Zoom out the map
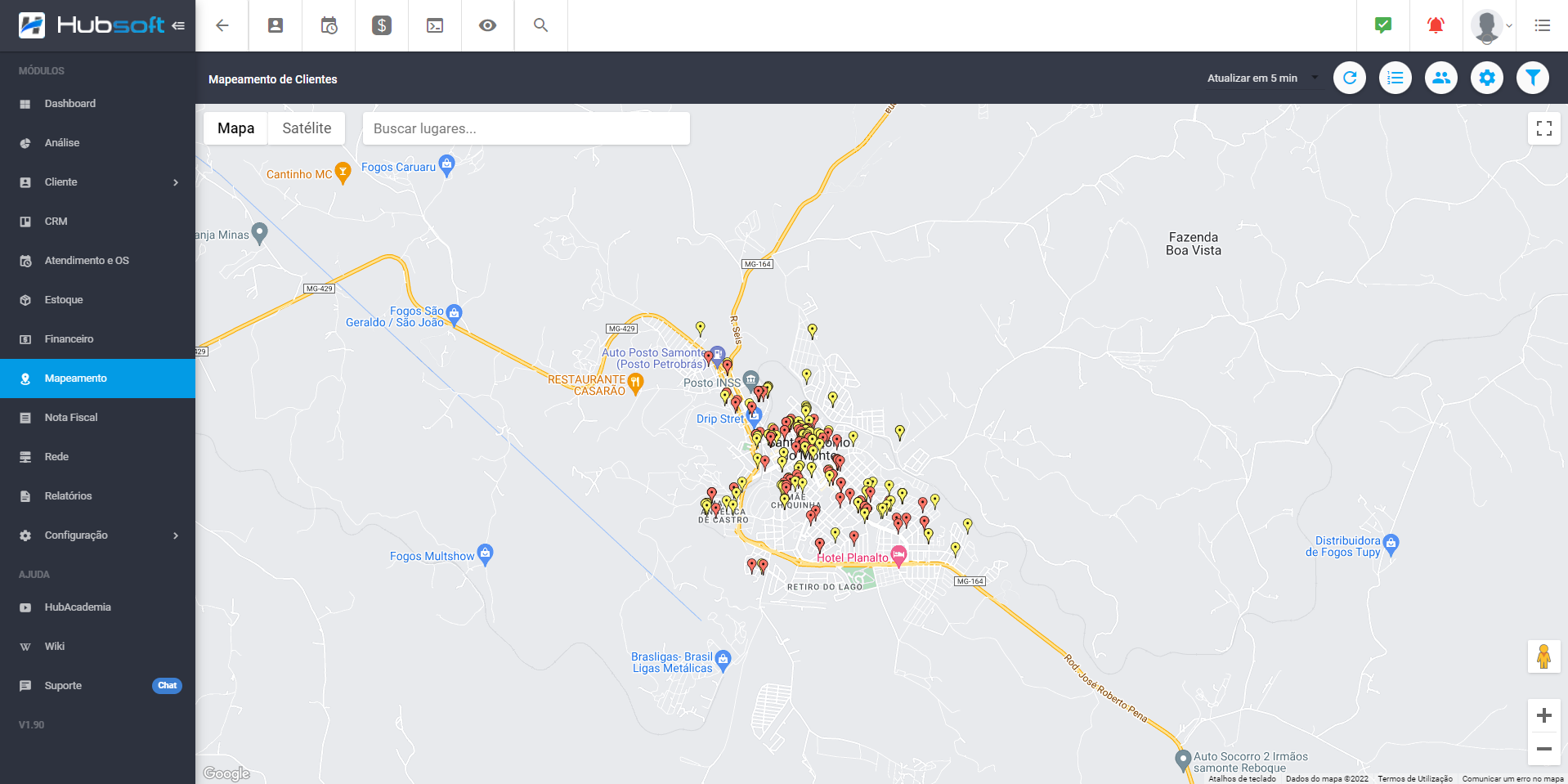The width and height of the screenshot is (1568, 784). coord(1544,749)
